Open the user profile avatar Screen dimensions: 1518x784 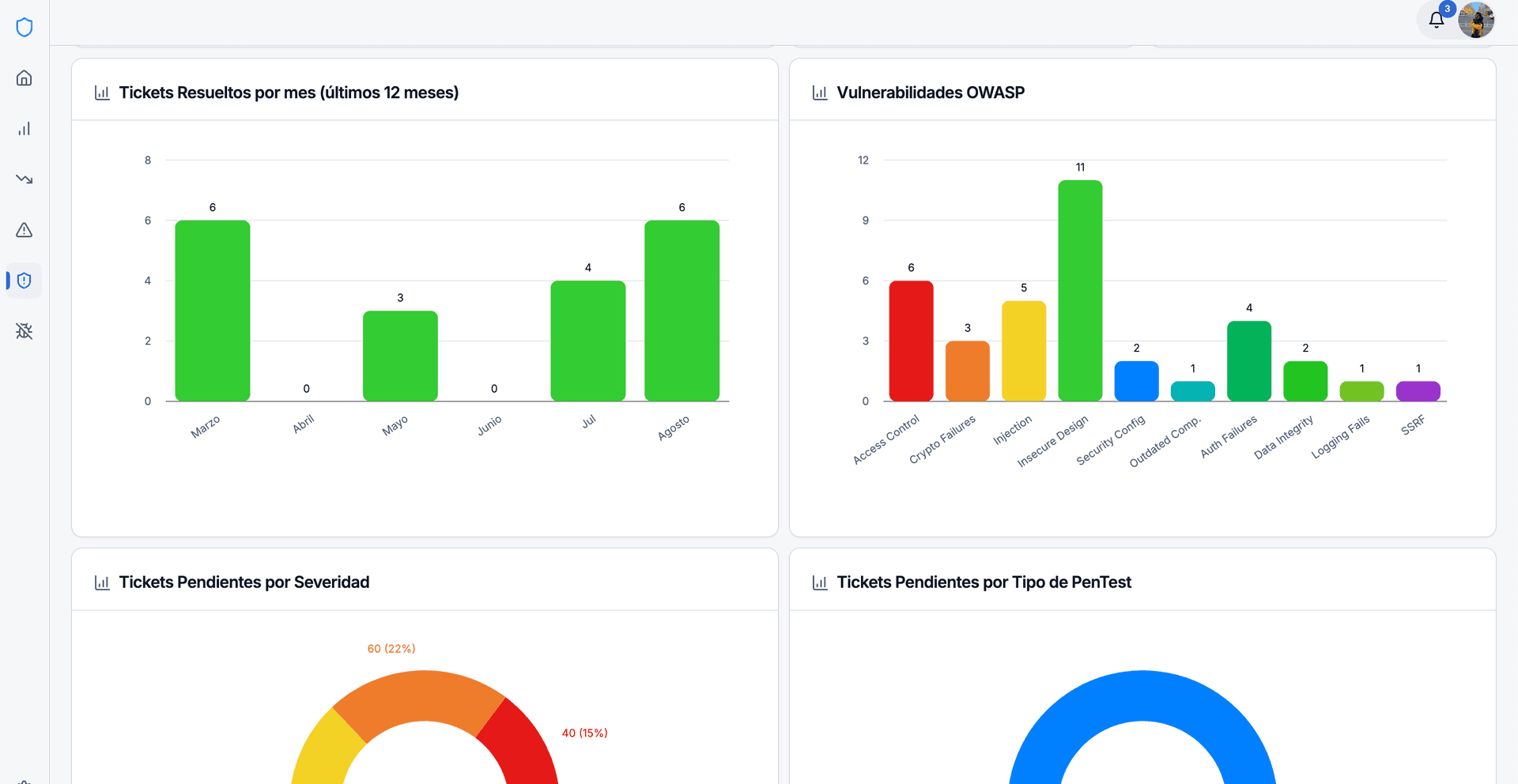(x=1476, y=20)
